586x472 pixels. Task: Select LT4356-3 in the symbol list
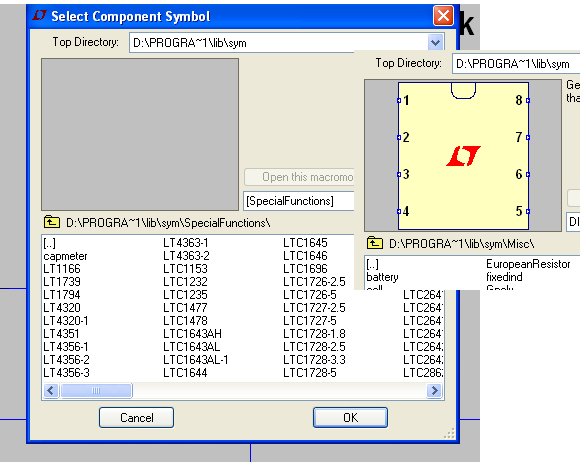click(x=66, y=373)
